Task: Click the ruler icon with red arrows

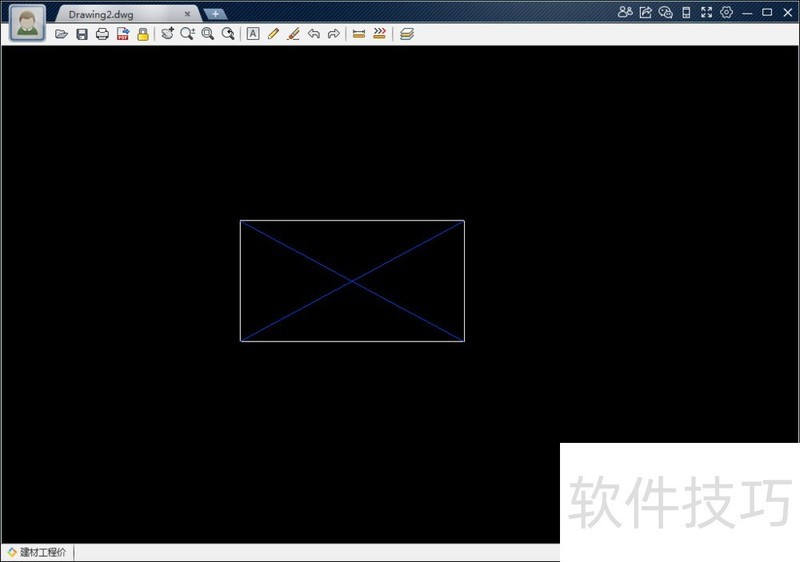Action: click(379, 34)
